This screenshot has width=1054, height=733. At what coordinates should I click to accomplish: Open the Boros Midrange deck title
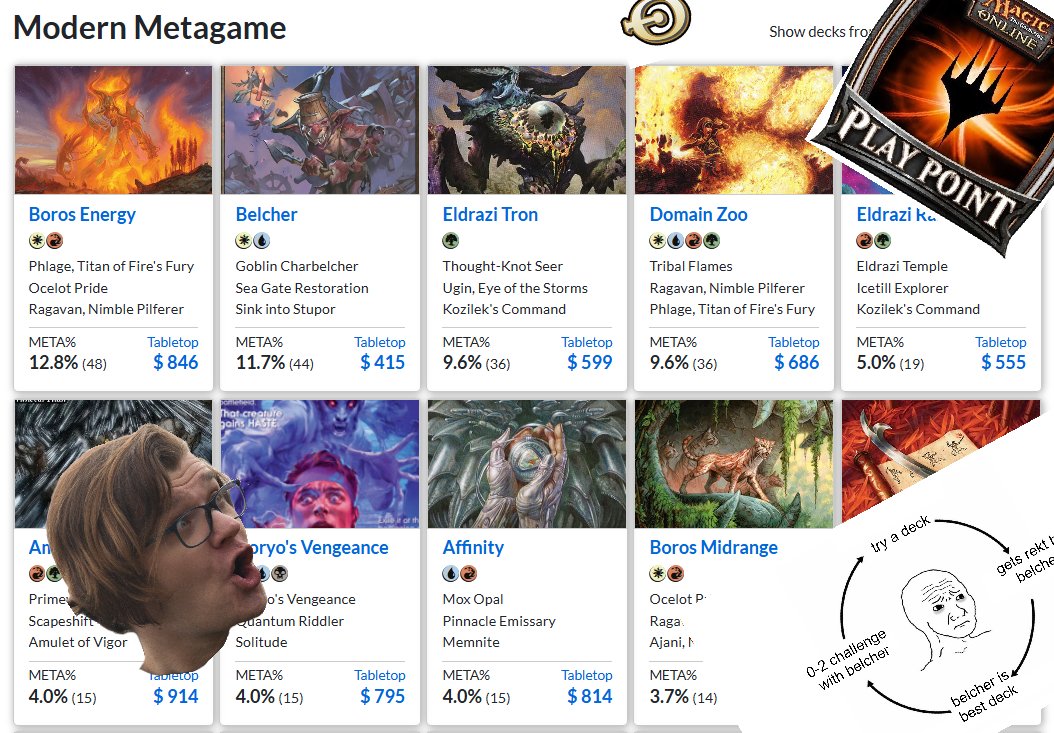(714, 547)
